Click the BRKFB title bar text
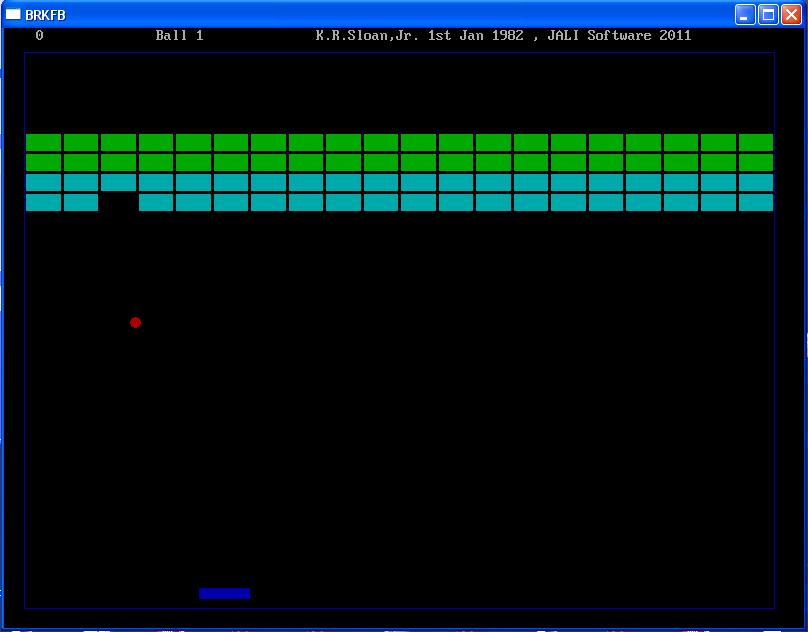 [x=44, y=14]
